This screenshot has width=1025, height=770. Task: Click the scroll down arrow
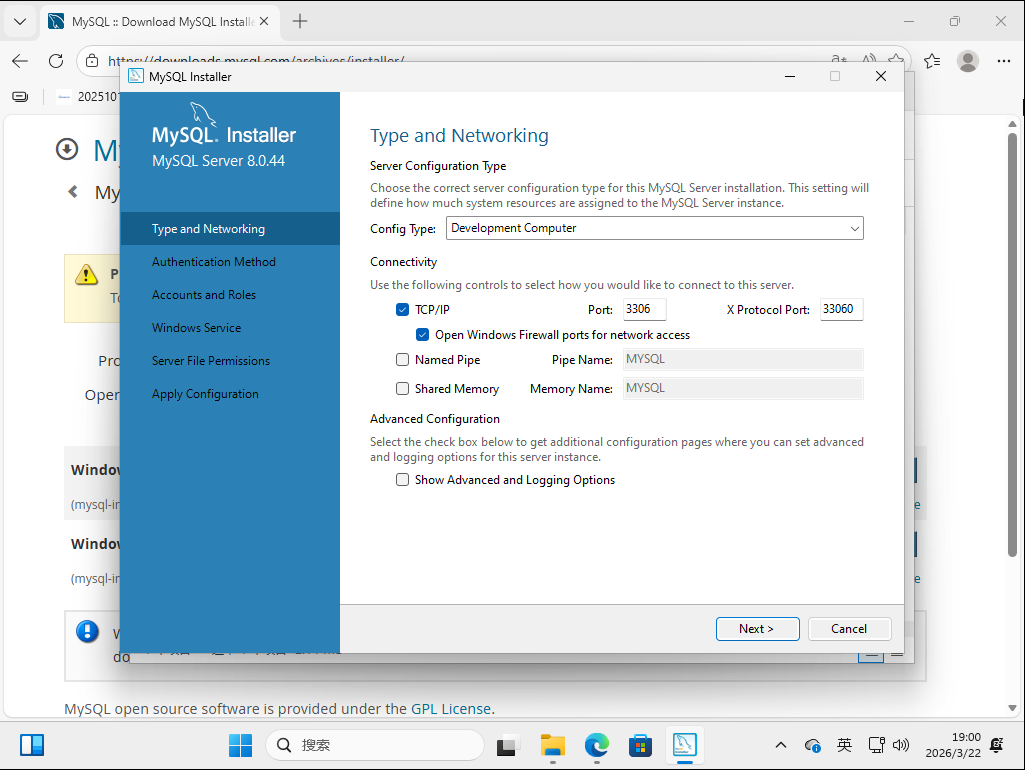coord(1012,708)
